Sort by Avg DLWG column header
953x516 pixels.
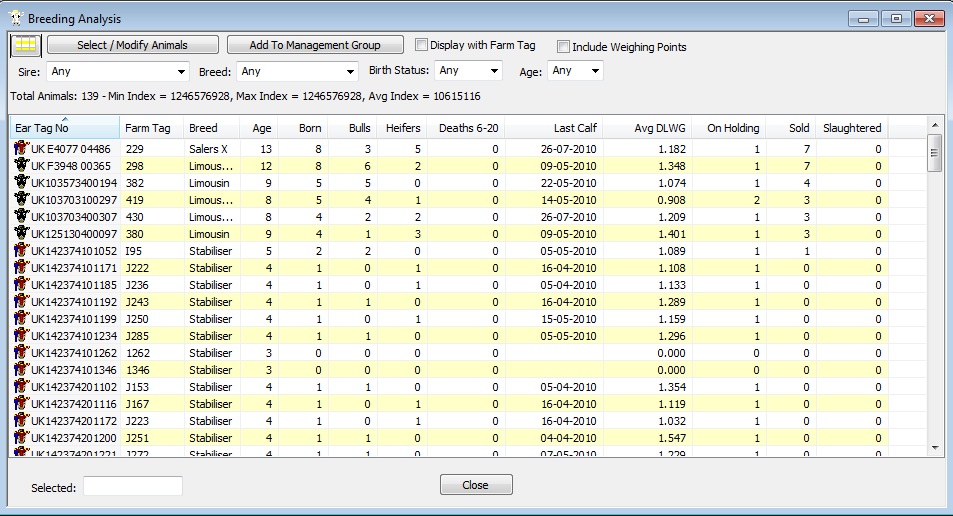647,128
